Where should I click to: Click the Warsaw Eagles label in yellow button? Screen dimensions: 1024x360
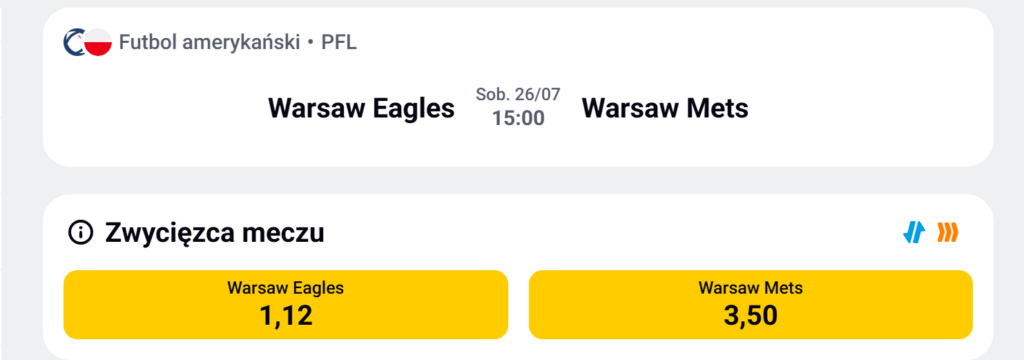(x=285, y=287)
